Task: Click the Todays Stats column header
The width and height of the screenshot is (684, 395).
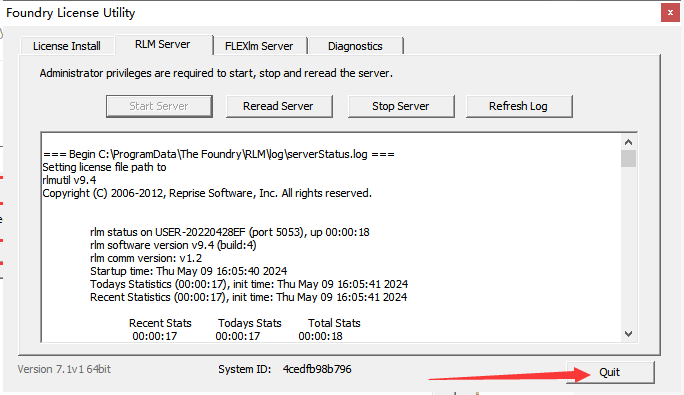Action: [x=250, y=323]
